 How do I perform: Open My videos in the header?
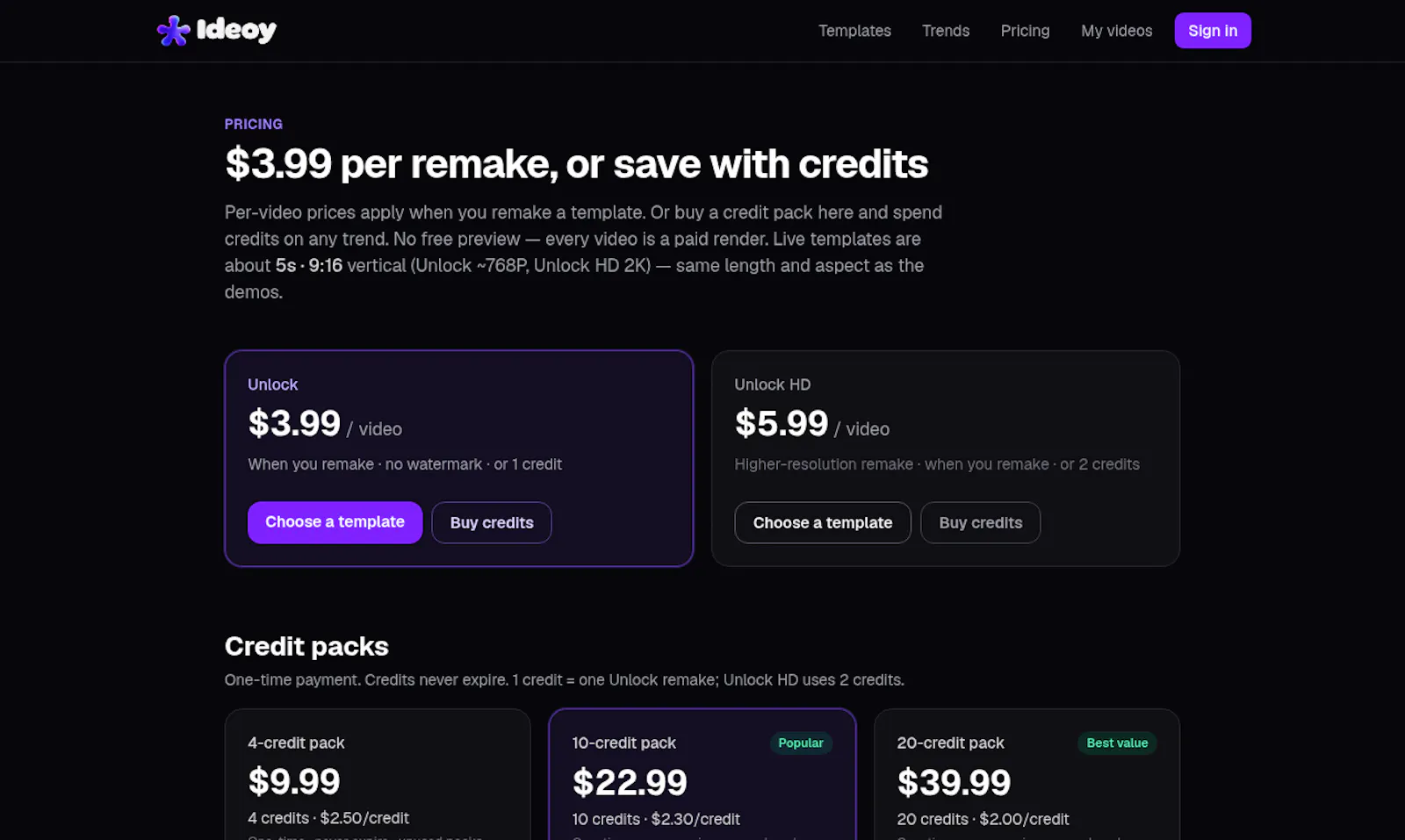click(x=1116, y=31)
